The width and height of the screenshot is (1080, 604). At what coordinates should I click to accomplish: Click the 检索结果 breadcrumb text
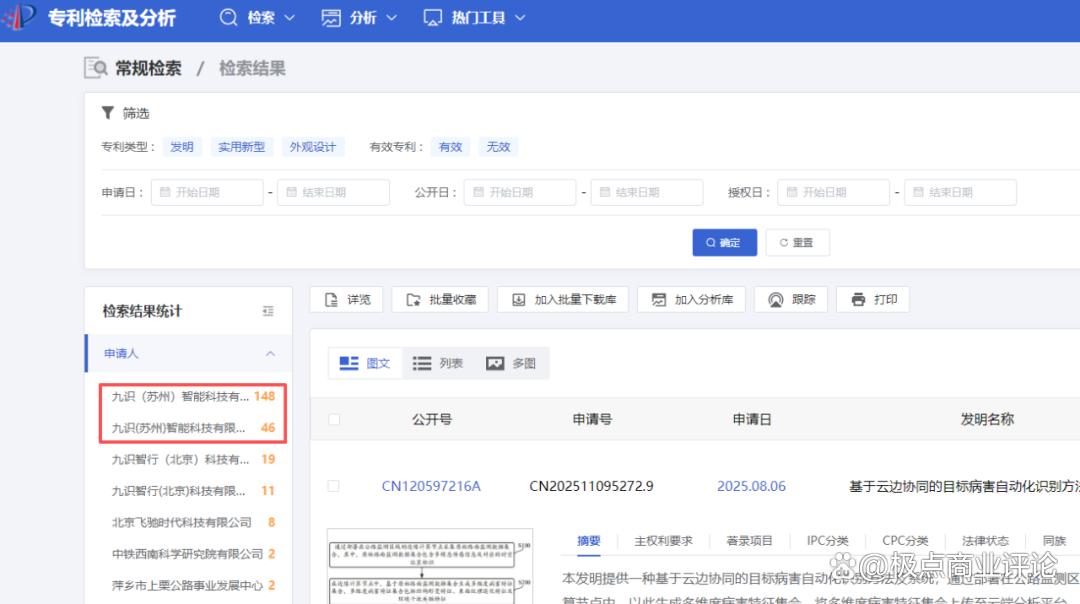(252, 68)
